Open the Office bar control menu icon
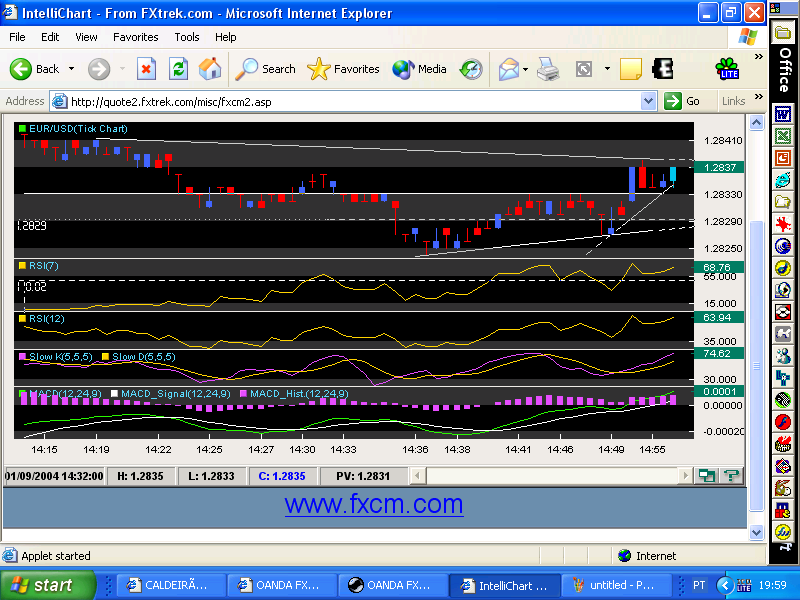 (775, 8)
